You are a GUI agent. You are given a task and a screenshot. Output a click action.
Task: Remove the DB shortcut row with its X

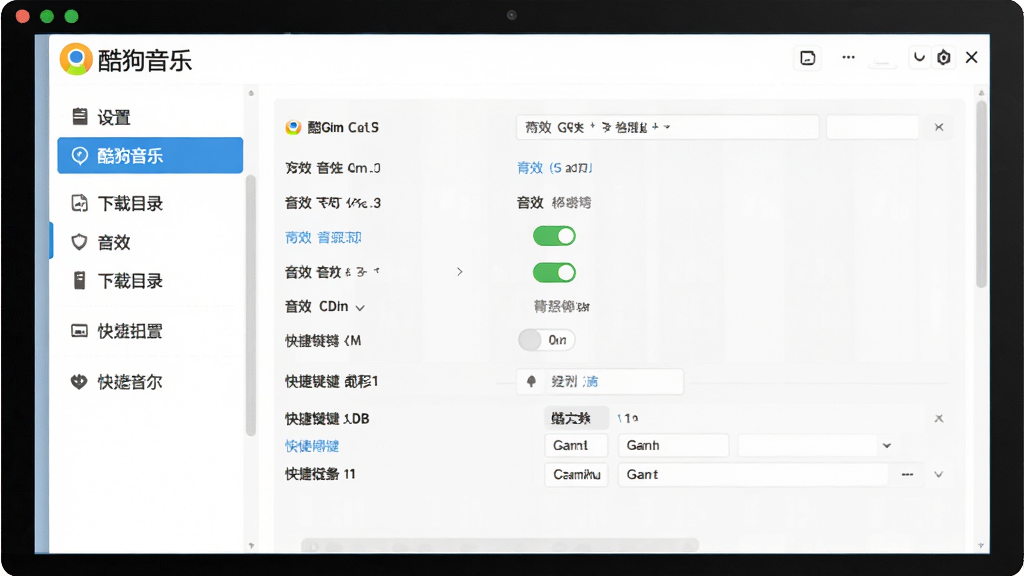pyautogui.click(x=938, y=419)
